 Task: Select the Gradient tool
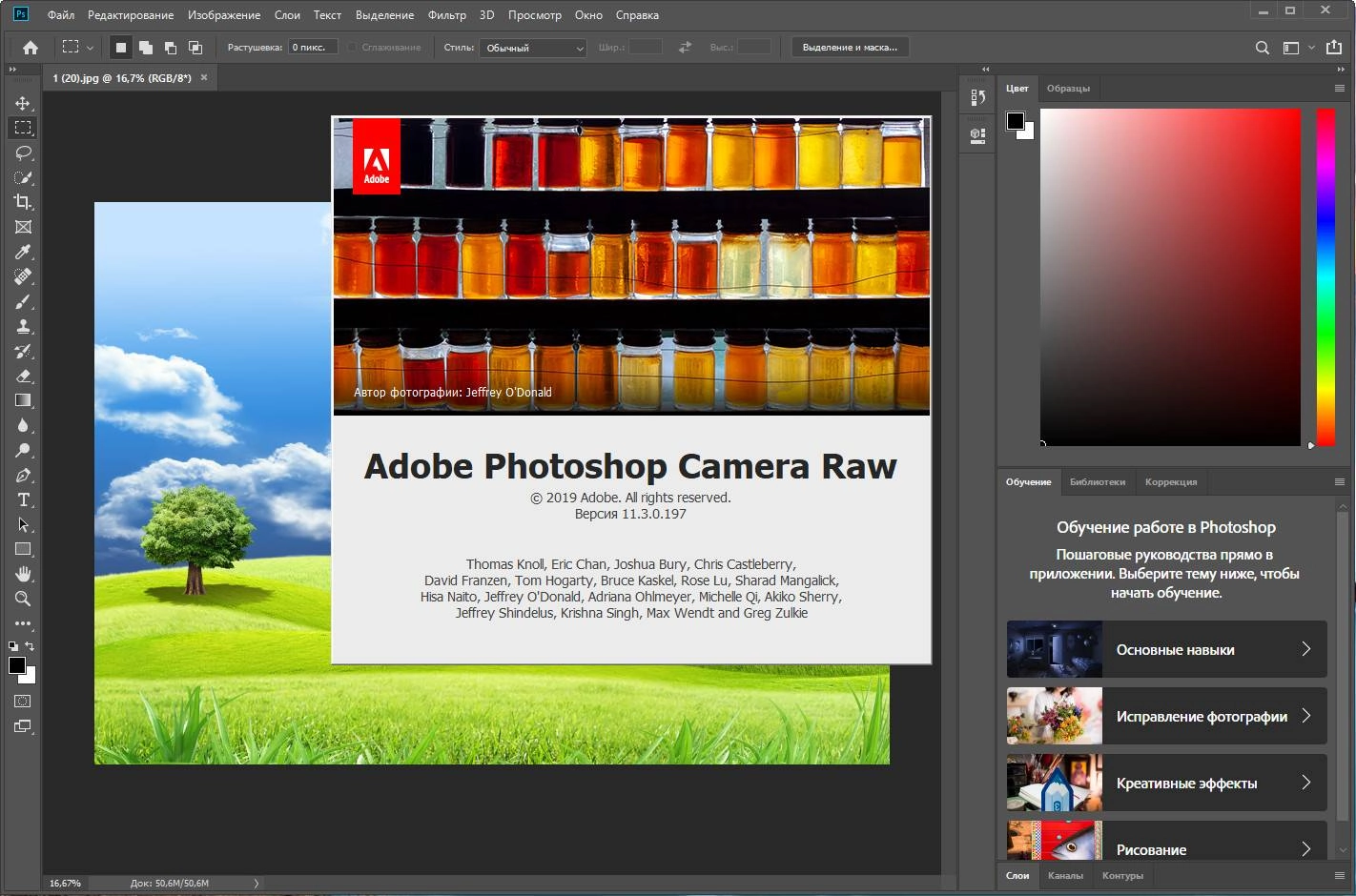[23, 400]
